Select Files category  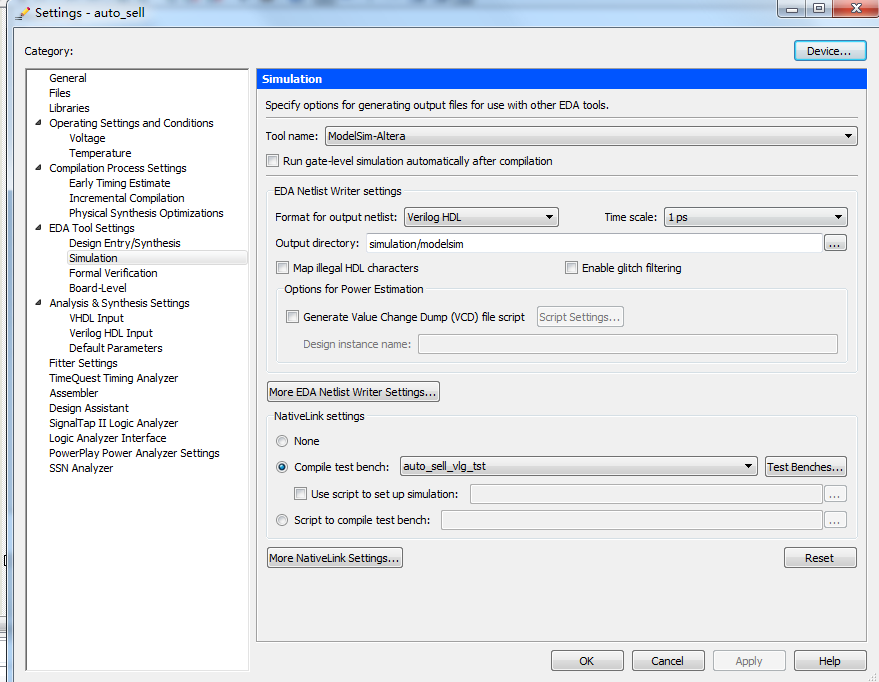pyautogui.click(x=59, y=93)
